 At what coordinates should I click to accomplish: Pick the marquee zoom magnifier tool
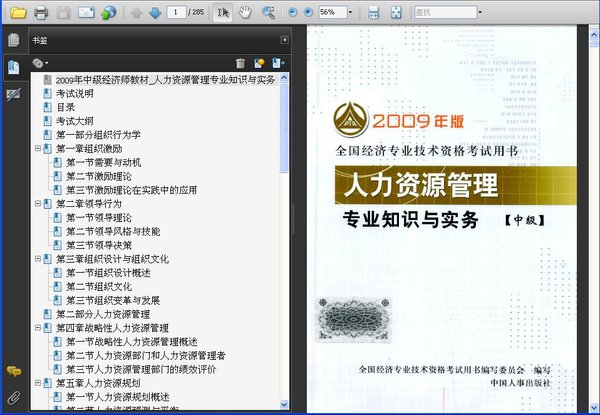268,13
